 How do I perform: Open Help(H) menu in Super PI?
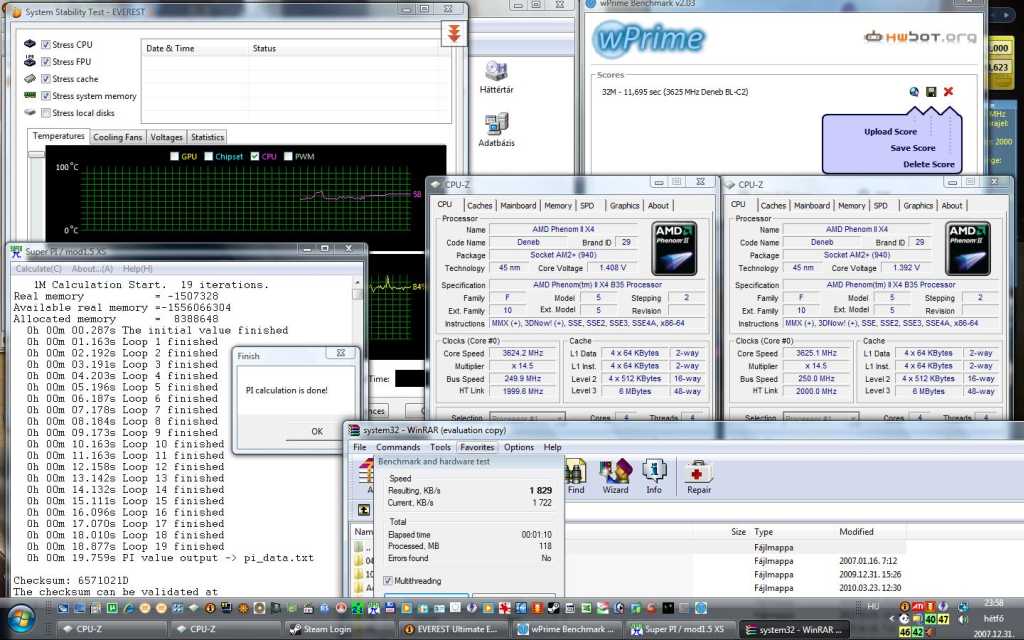point(138,268)
